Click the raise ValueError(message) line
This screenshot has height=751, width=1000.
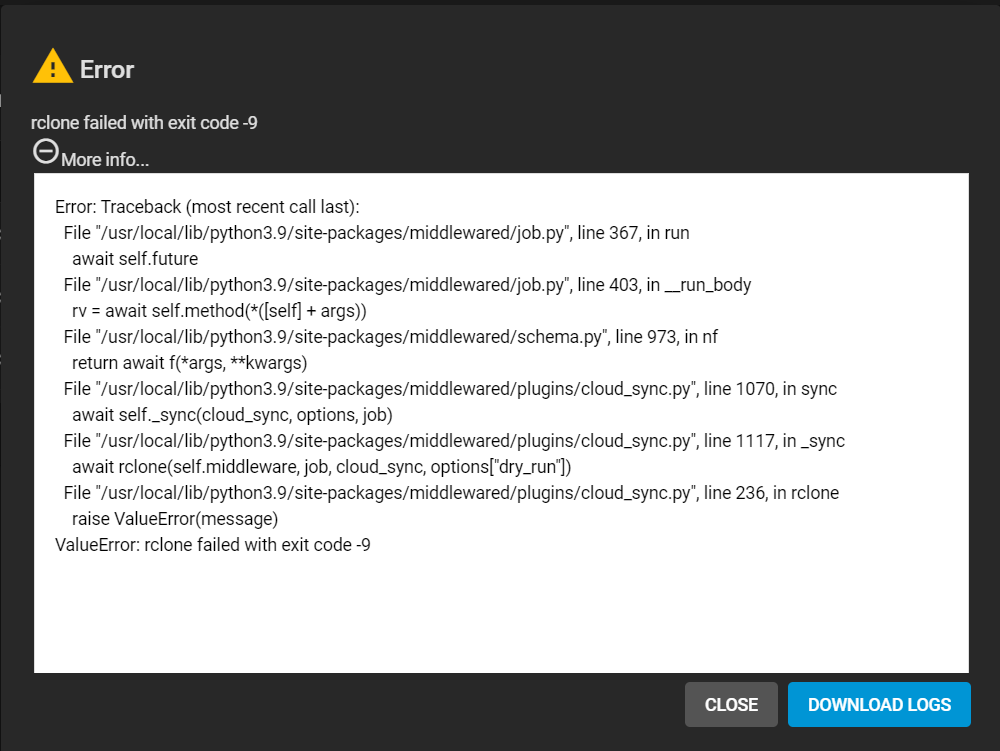click(175, 519)
